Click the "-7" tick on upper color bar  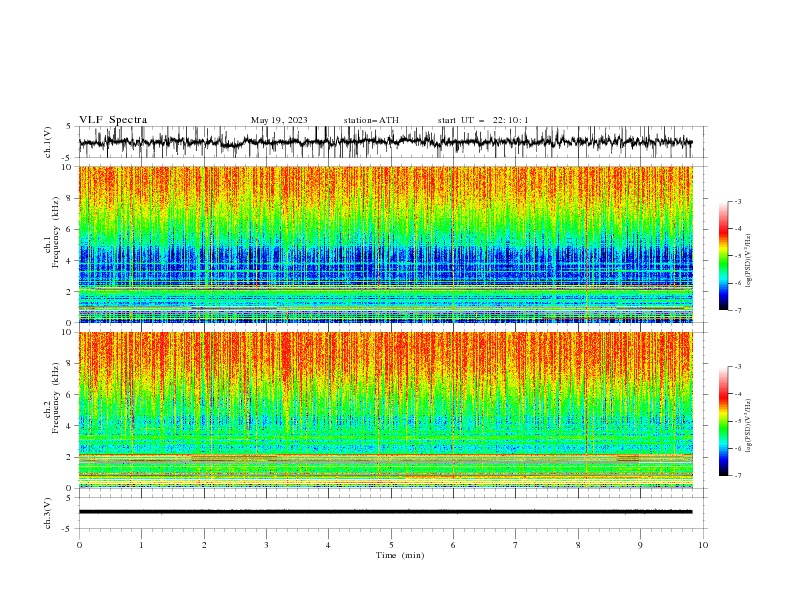(x=737, y=310)
